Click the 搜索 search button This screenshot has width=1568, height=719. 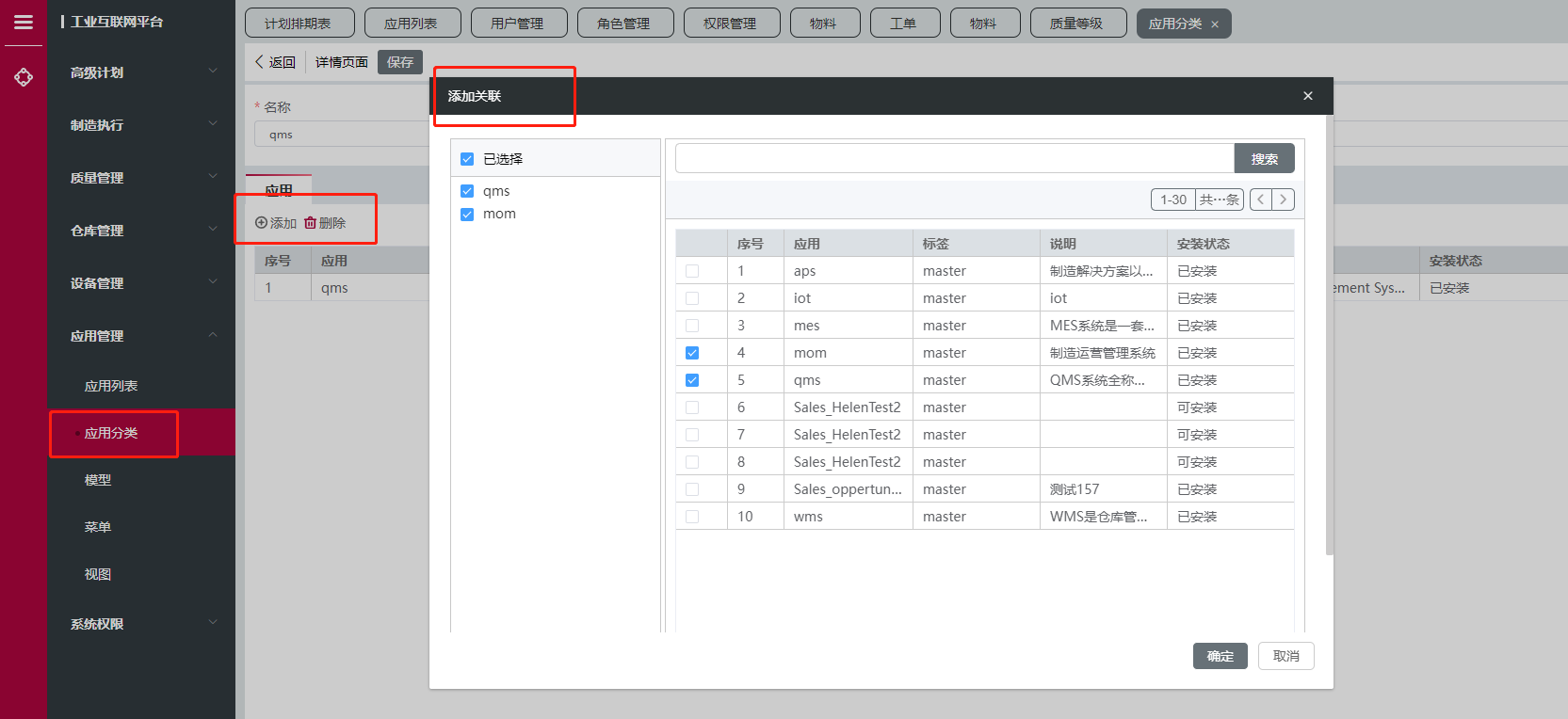[1264, 159]
